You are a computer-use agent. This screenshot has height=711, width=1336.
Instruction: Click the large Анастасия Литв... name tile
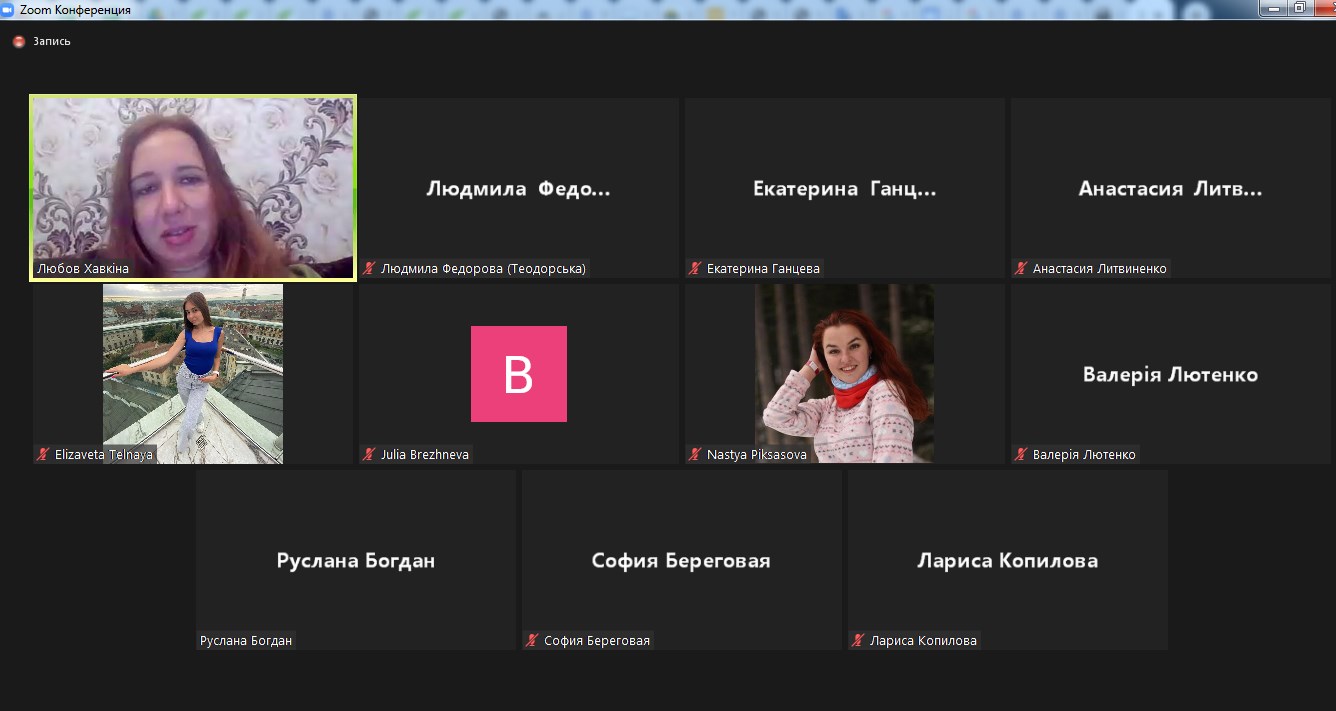pyautogui.click(x=1171, y=188)
